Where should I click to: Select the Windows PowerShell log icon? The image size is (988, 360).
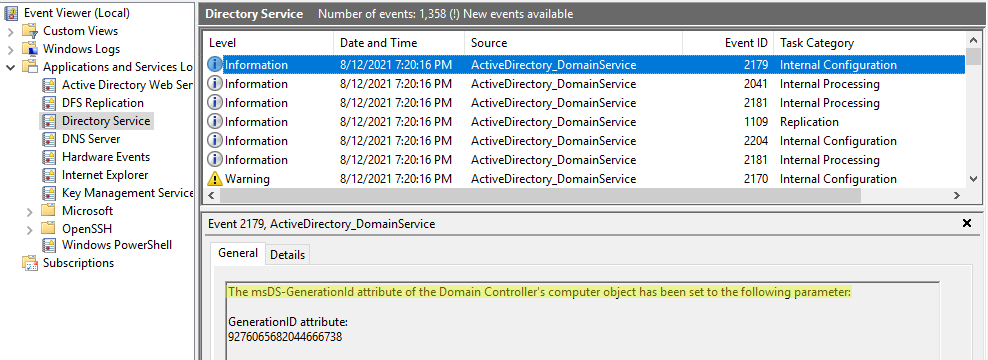coord(48,245)
